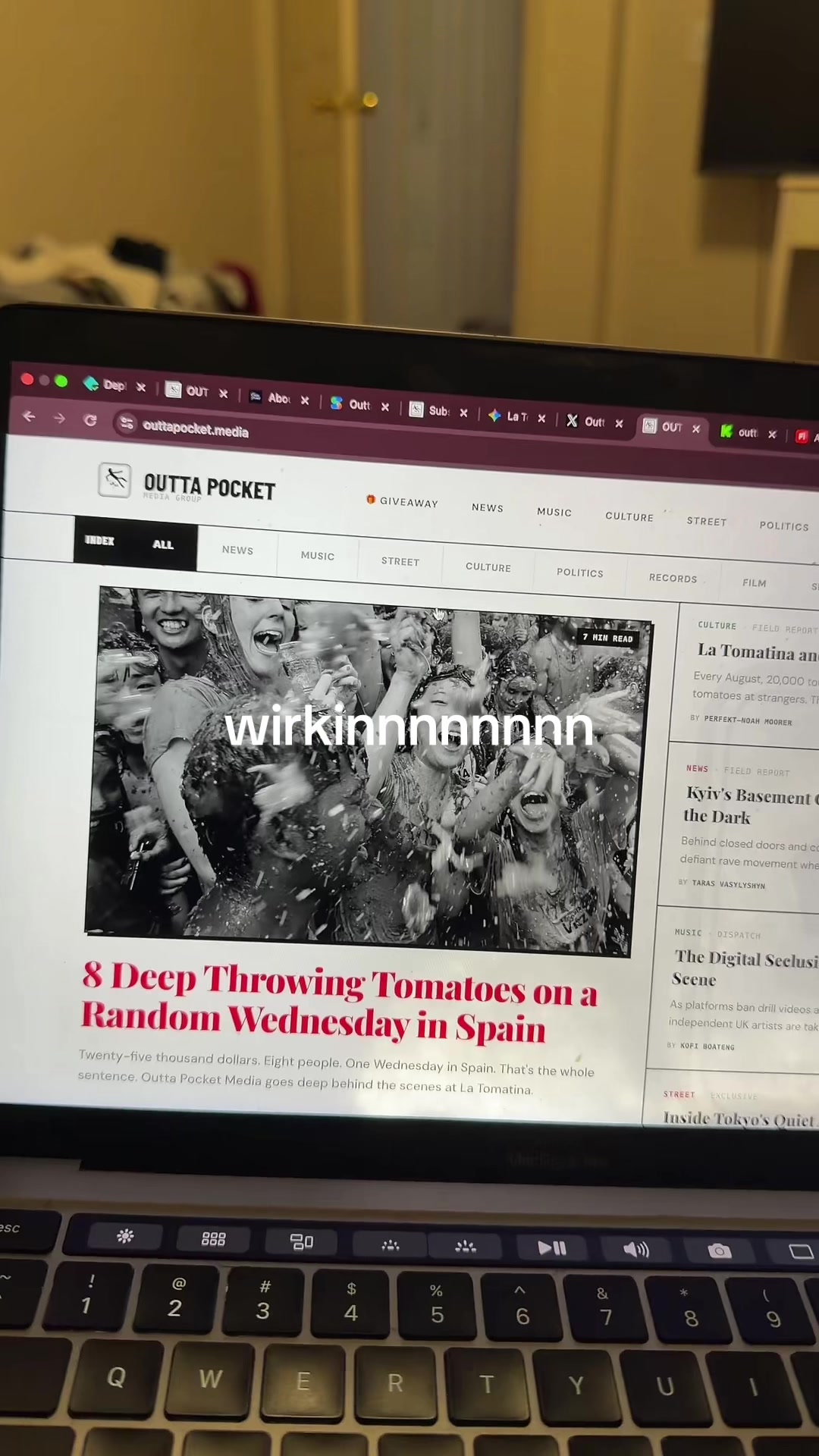This screenshot has height=1456, width=819.
Task: Open the Inside Tokyo's Quiet article
Action: pos(739,1119)
